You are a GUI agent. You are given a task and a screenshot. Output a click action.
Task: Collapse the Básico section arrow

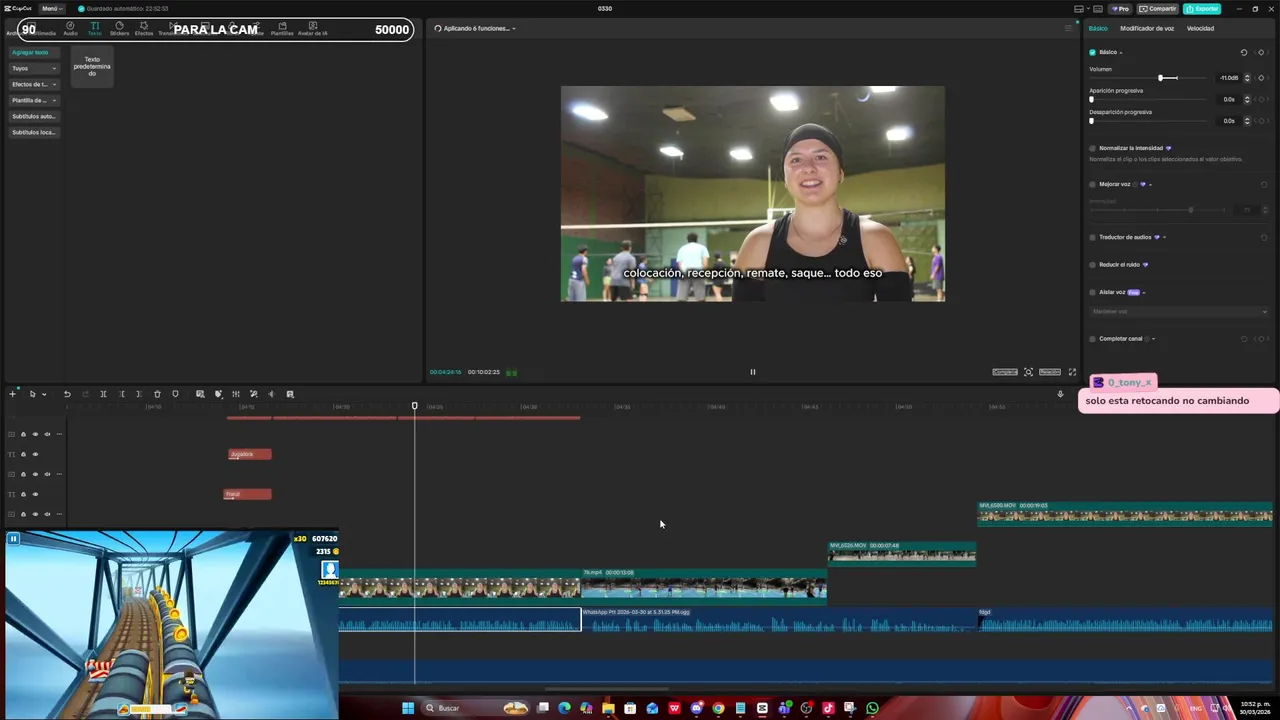1121,52
